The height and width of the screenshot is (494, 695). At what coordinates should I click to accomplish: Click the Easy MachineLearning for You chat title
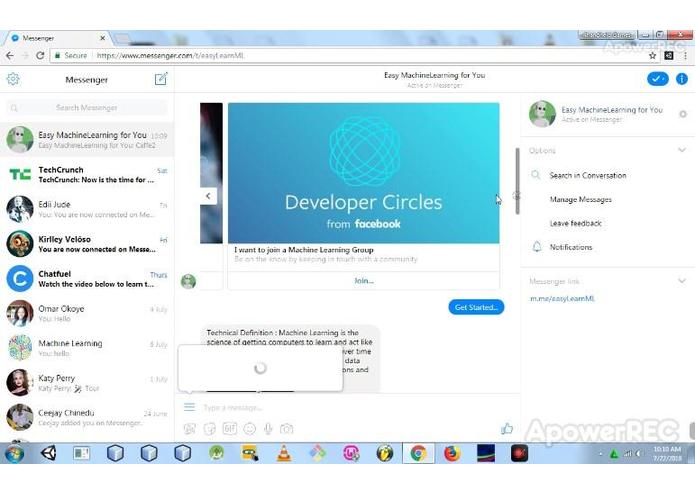tap(434, 75)
